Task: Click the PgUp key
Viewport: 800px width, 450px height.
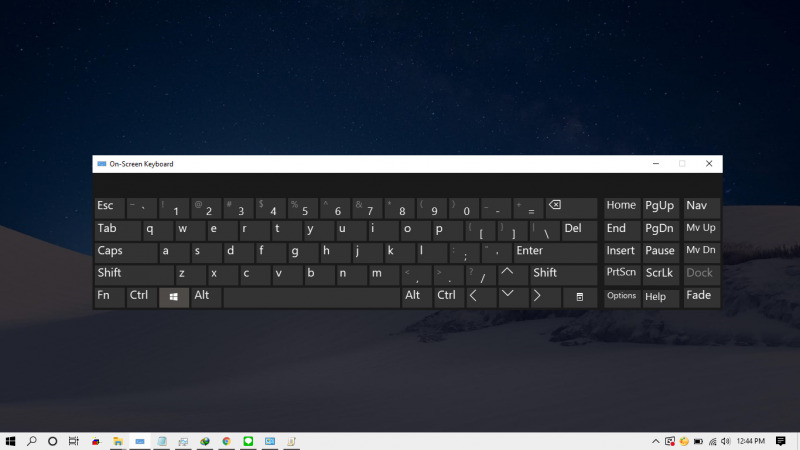Action: tap(661, 208)
